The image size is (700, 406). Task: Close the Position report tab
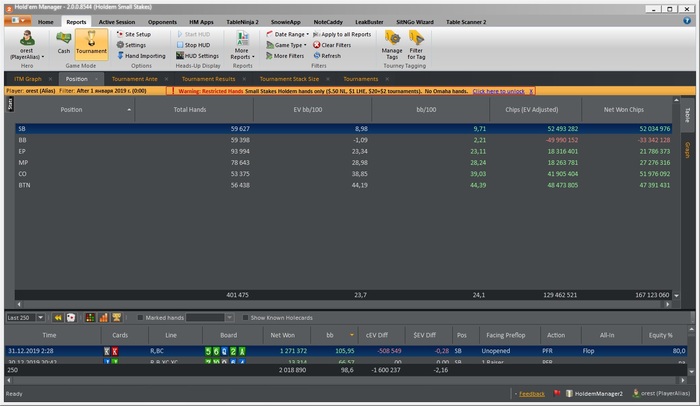click(96, 79)
